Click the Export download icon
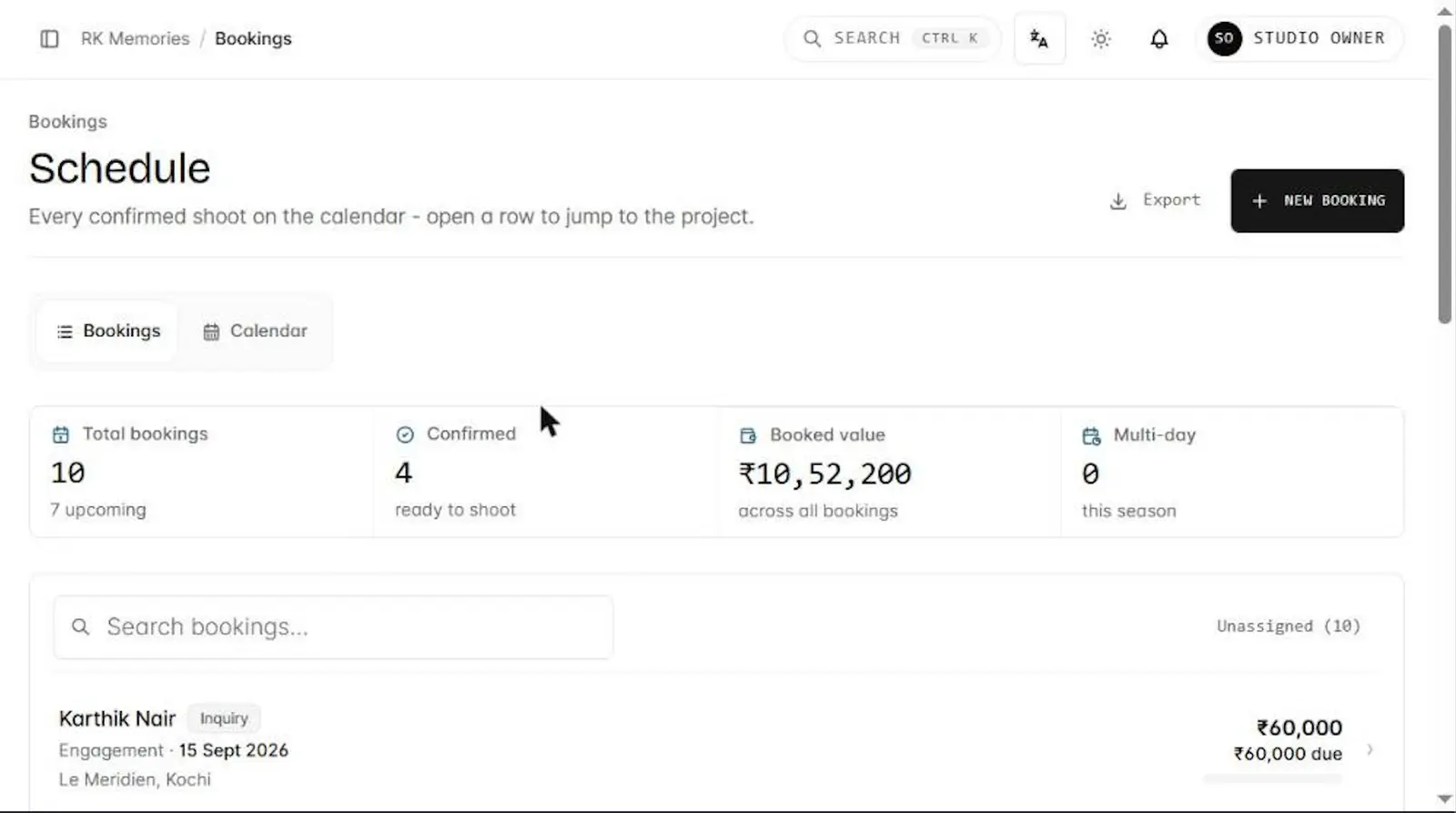The image size is (1456, 813). point(1118,200)
